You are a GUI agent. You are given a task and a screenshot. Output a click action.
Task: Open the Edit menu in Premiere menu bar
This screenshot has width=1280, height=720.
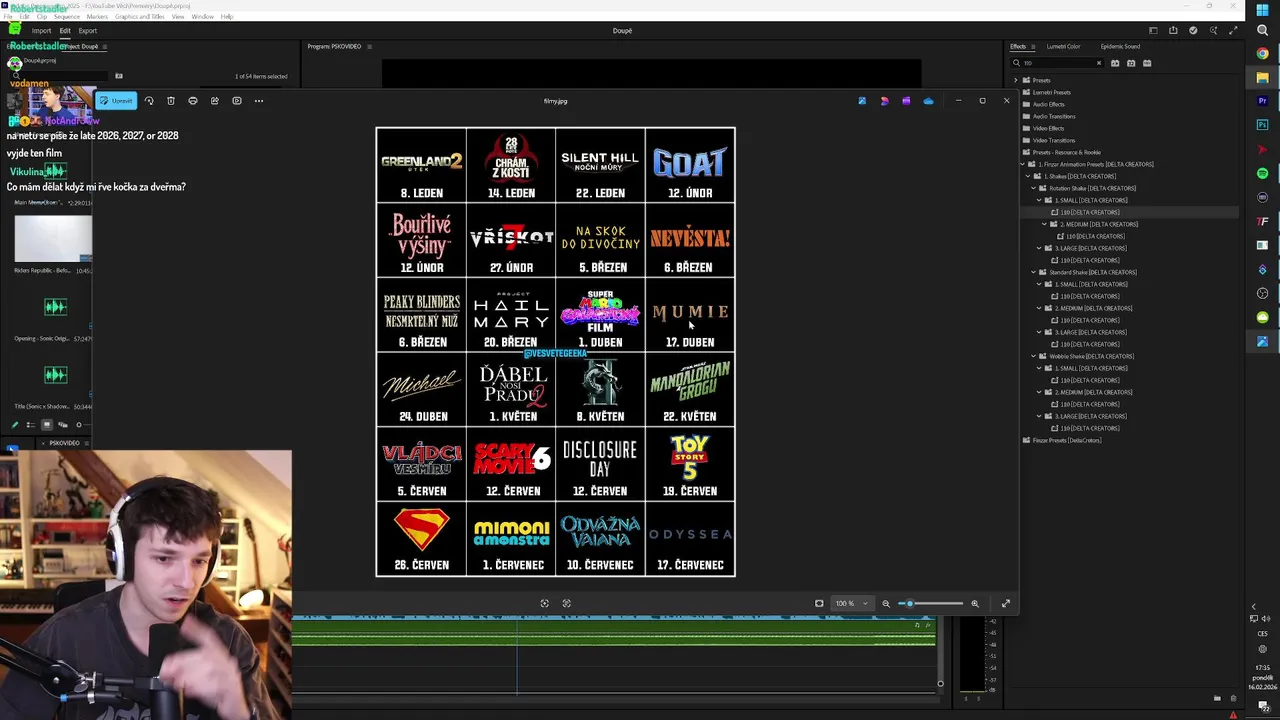coord(25,17)
